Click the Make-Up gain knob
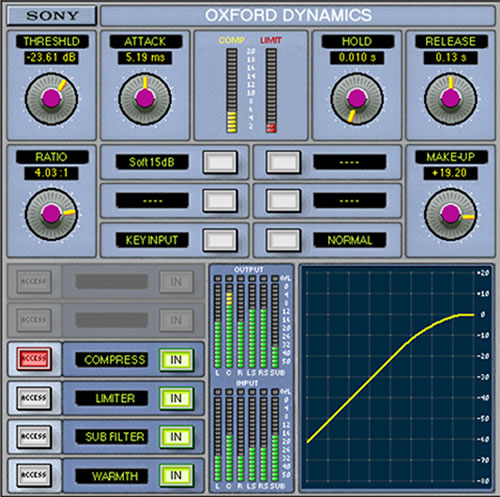Image resolution: width=500 pixels, height=497 pixels. 450,214
